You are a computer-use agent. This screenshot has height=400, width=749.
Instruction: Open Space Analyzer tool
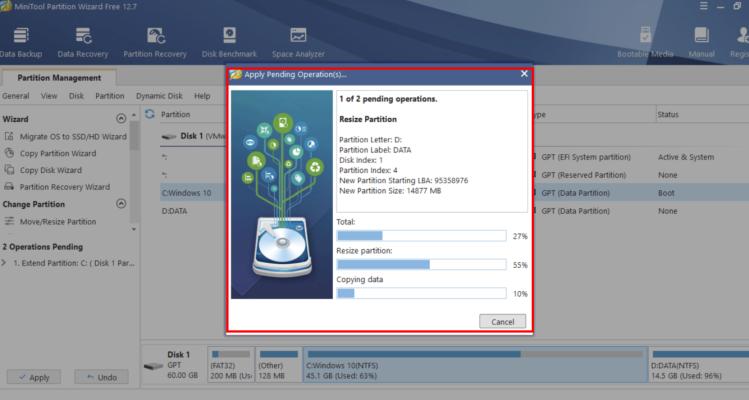[298, 43]
